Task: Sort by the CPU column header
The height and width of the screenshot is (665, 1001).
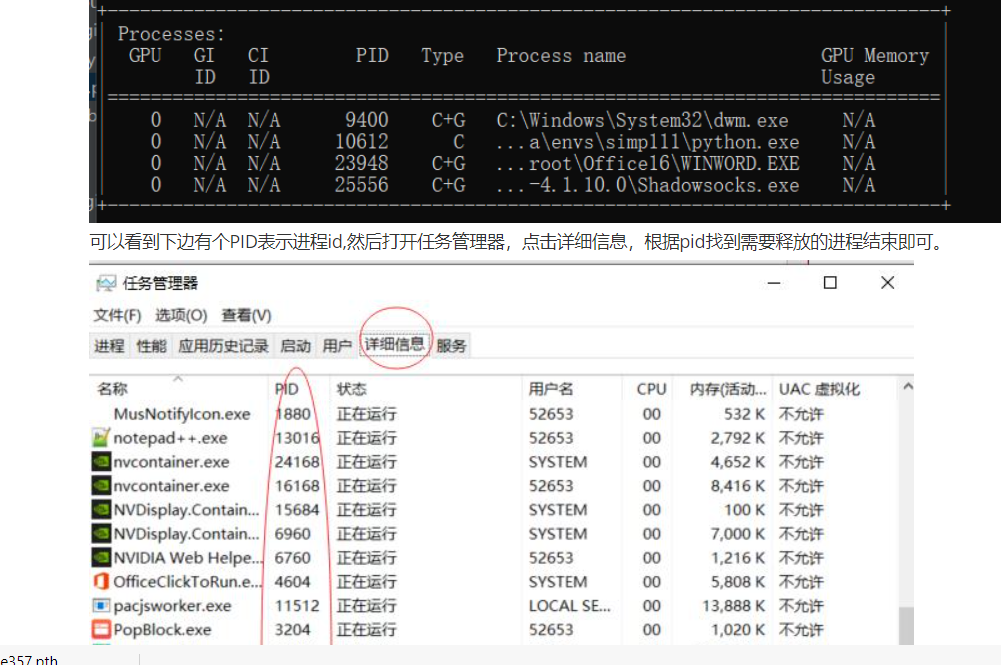Action: pyautogui.click(x=647, y=389)
